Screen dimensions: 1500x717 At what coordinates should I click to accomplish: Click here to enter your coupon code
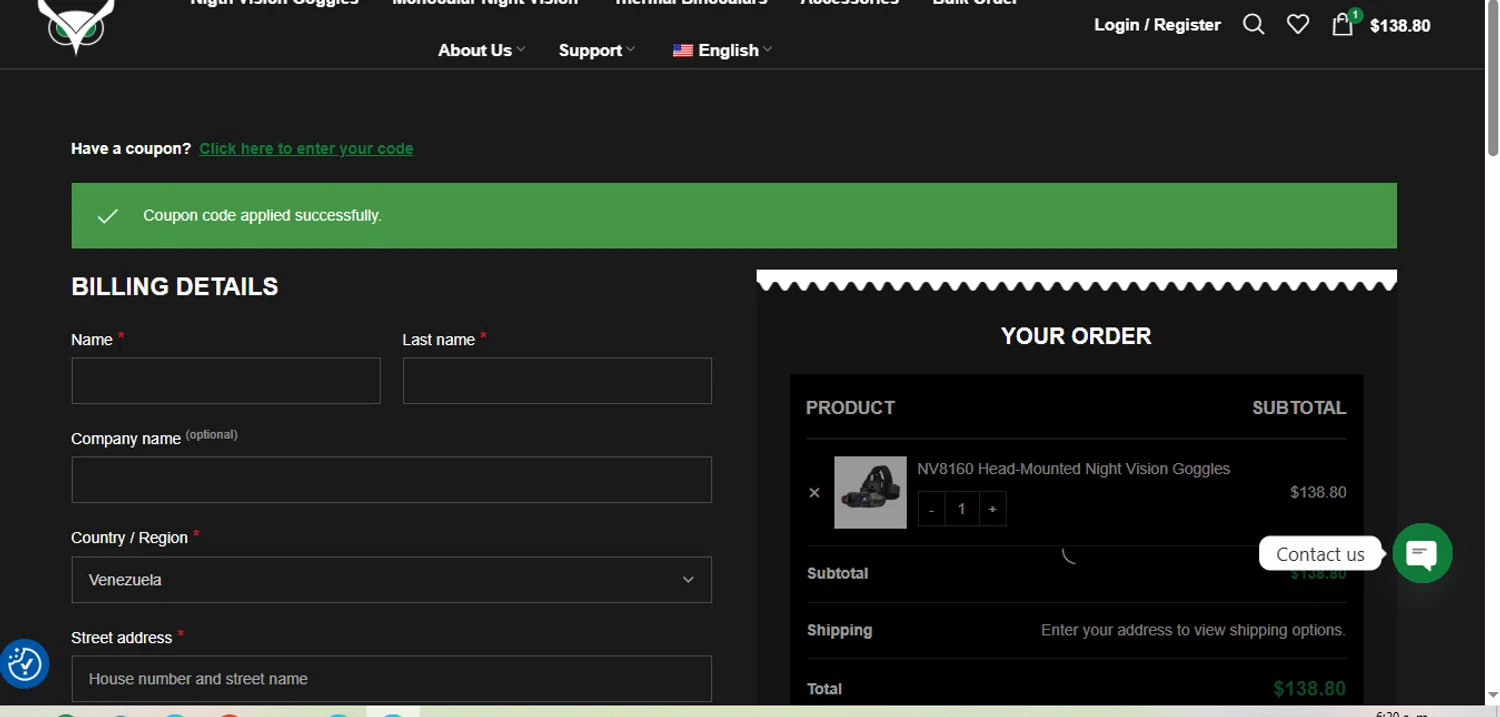306,149
